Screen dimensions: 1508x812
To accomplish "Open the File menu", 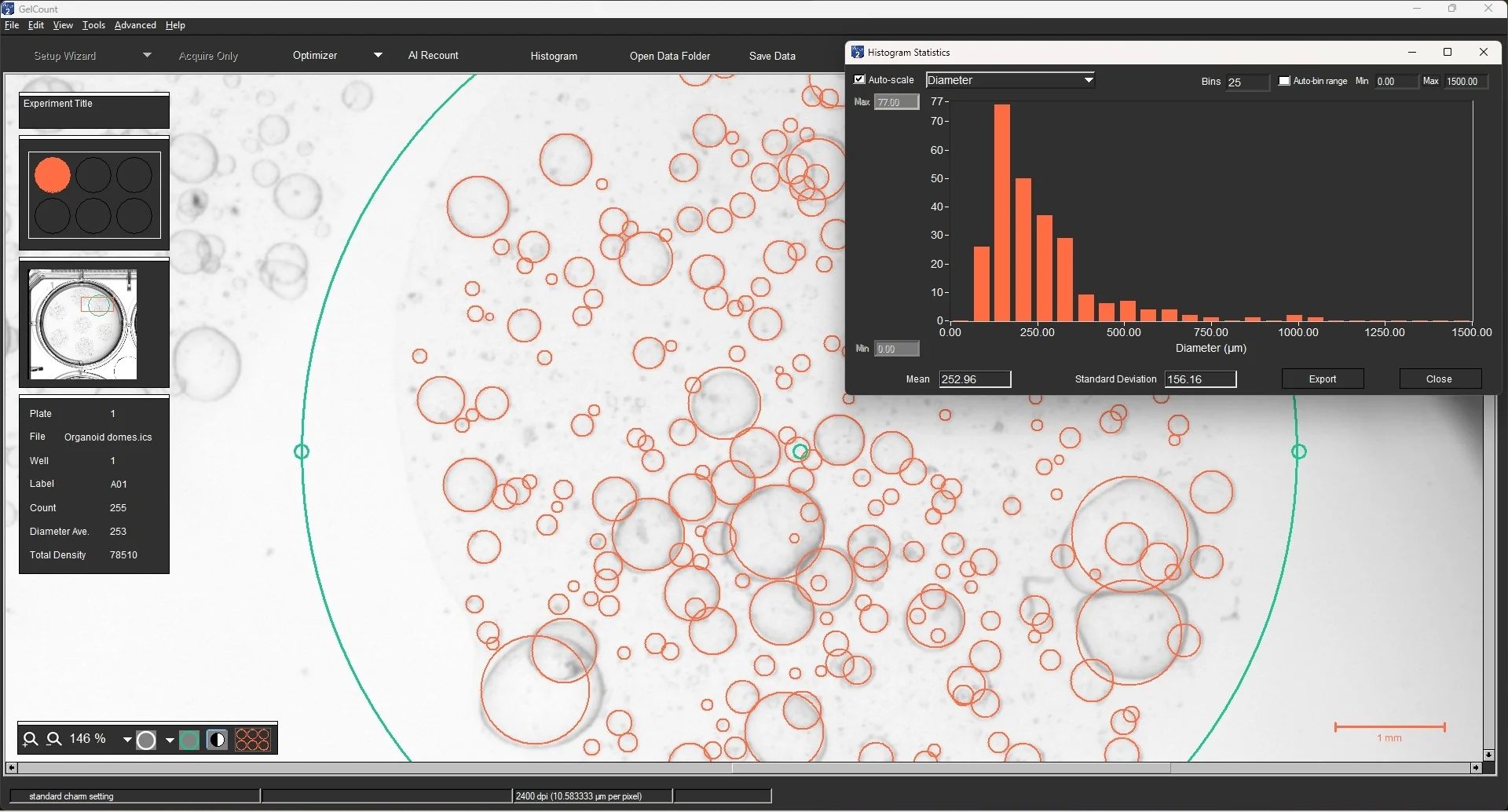I will coord(11,25).
